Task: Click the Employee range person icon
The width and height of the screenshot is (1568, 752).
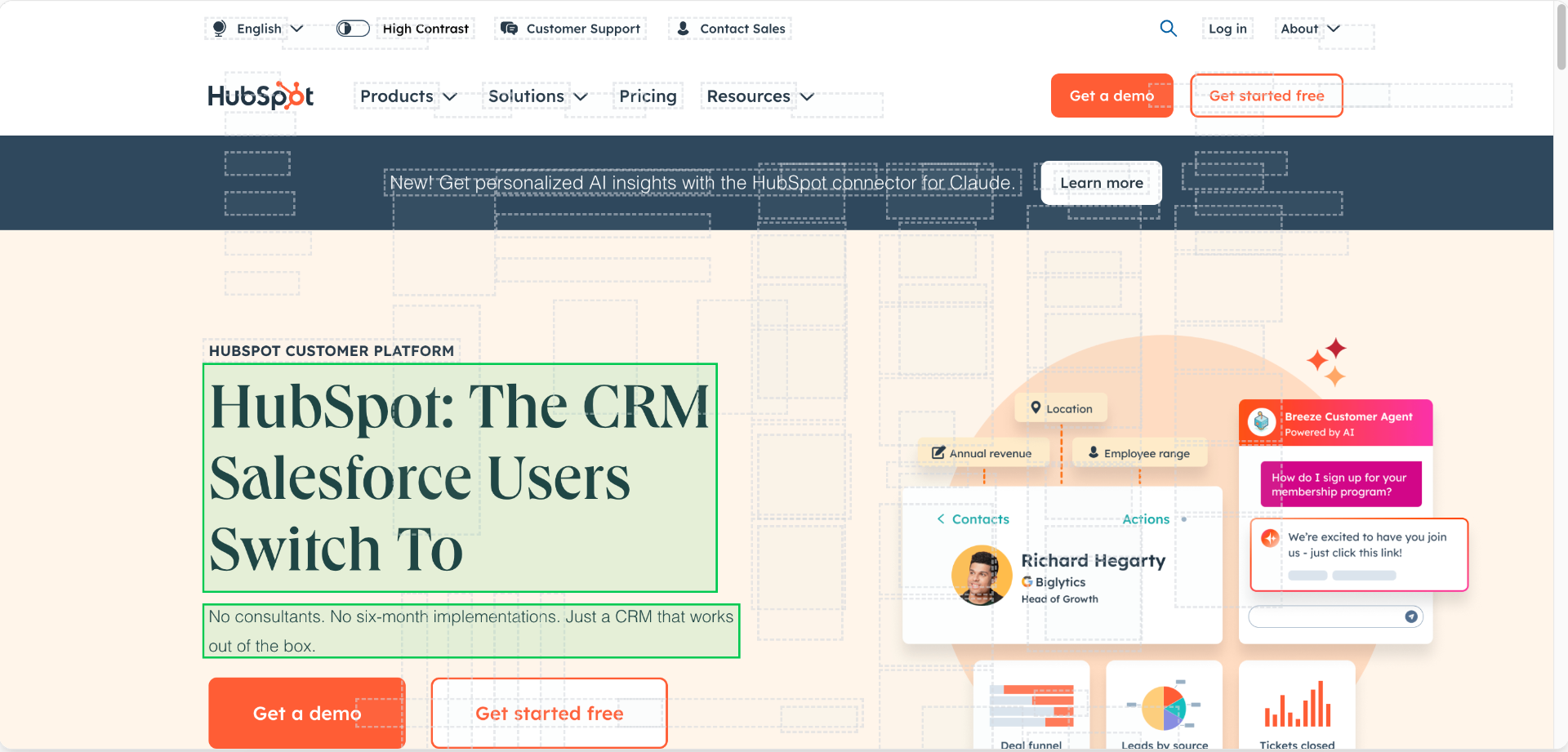Action: (x=1094, y=452)
